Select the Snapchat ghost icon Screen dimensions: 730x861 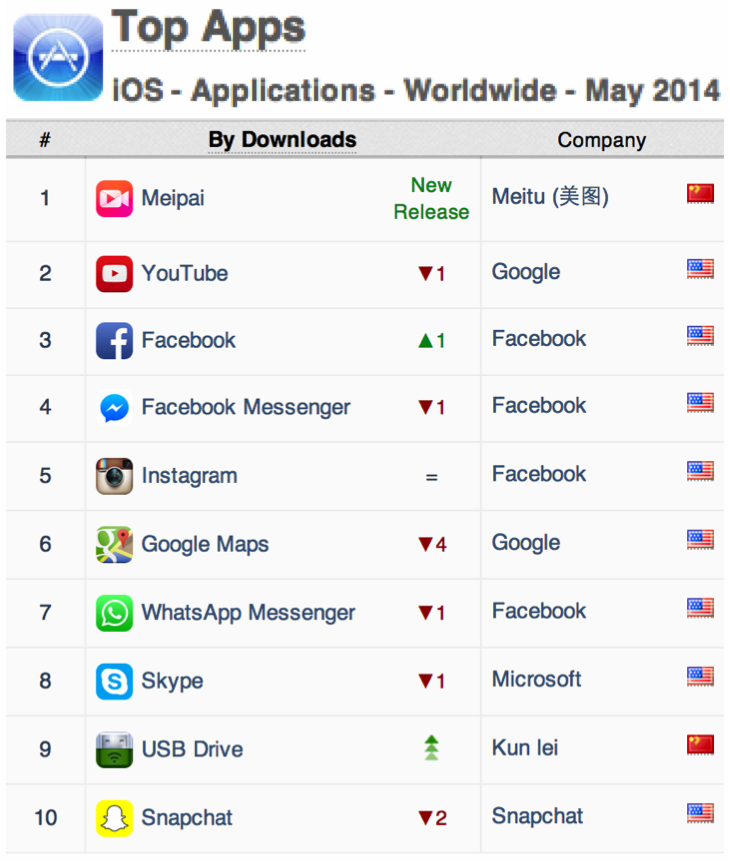point(114,818)
